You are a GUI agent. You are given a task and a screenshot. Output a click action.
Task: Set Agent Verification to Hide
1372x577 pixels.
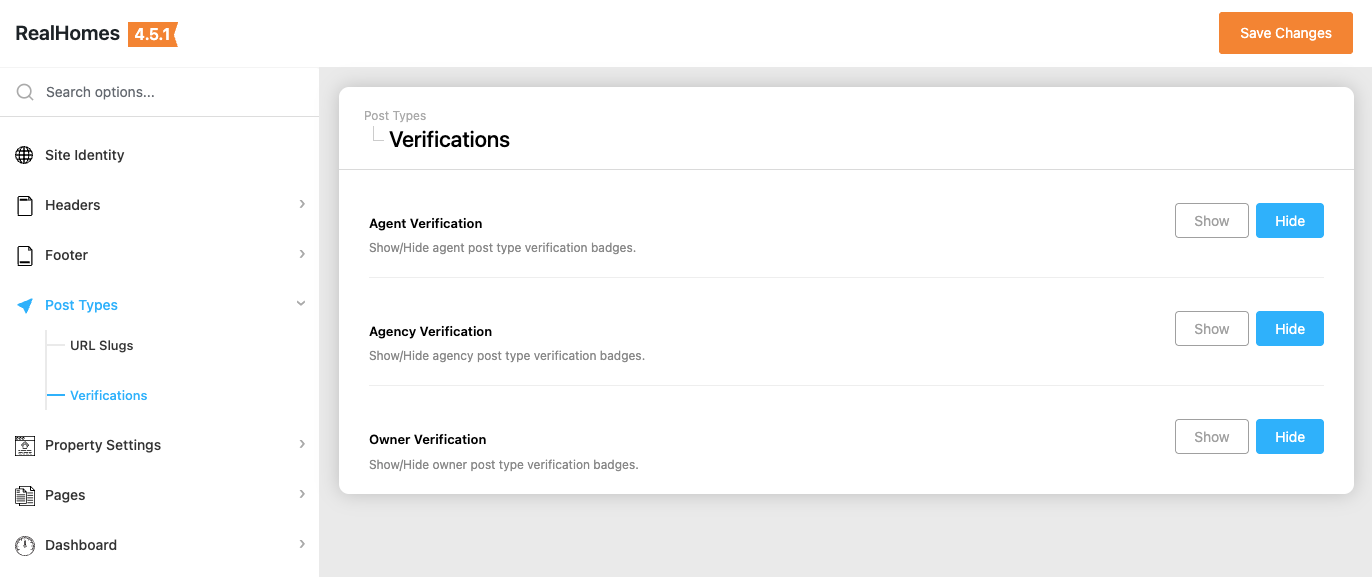coord(1289,221)
